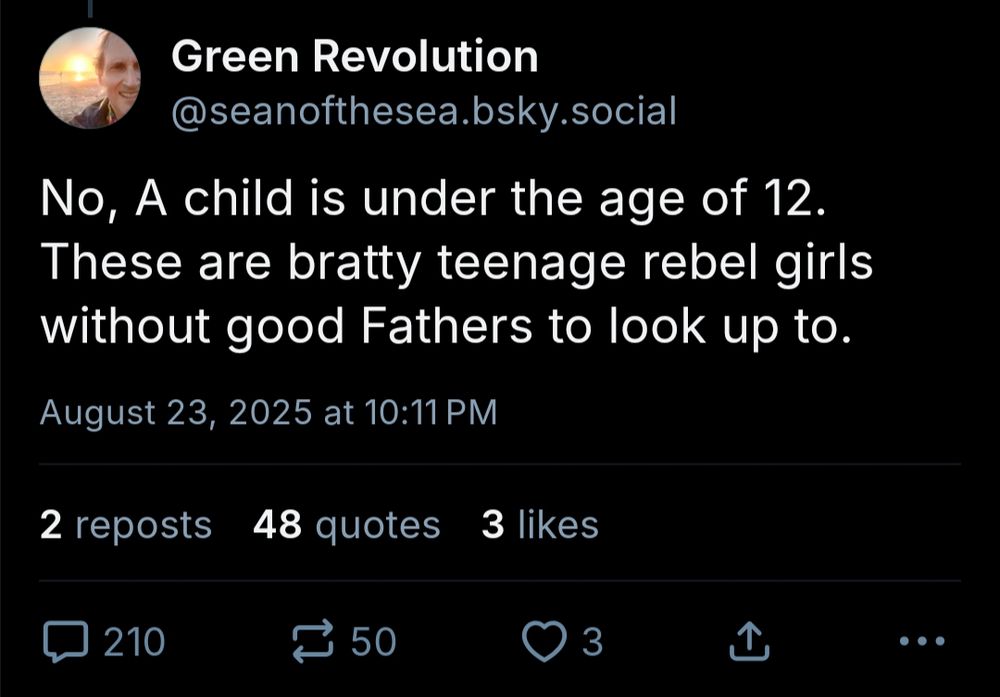Click the @seanofthesea.bsky.social handle

coord(424,111)
